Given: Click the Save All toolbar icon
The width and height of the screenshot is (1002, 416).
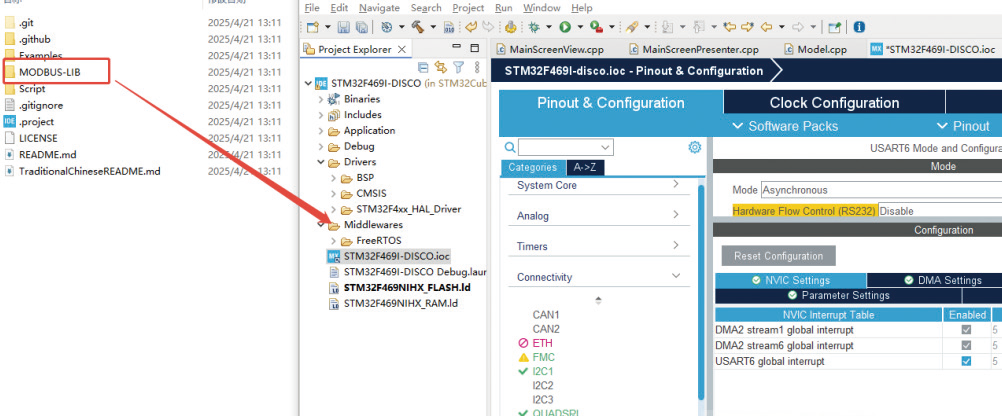Looking at the screenshot, I should [x=362, y=27].
